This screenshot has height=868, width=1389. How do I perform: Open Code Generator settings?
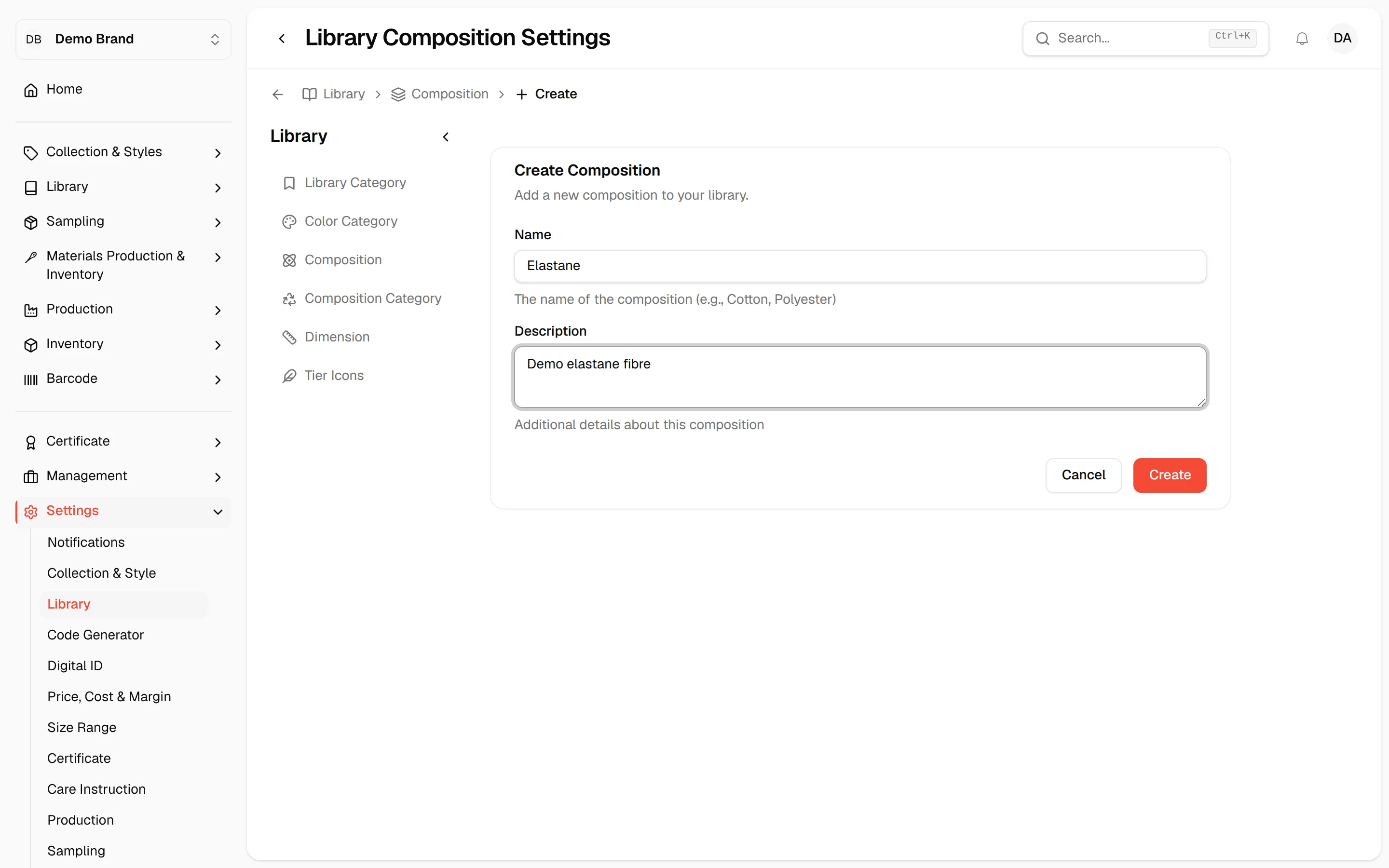point(95,634)
